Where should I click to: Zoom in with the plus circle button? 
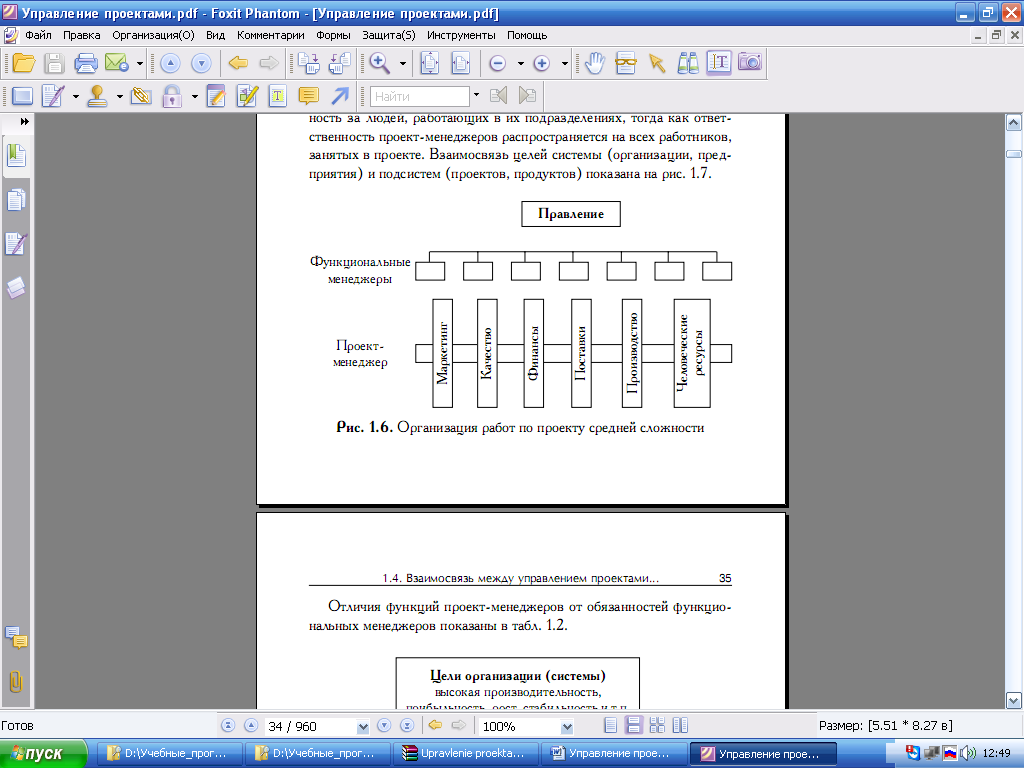pos(541,63)
